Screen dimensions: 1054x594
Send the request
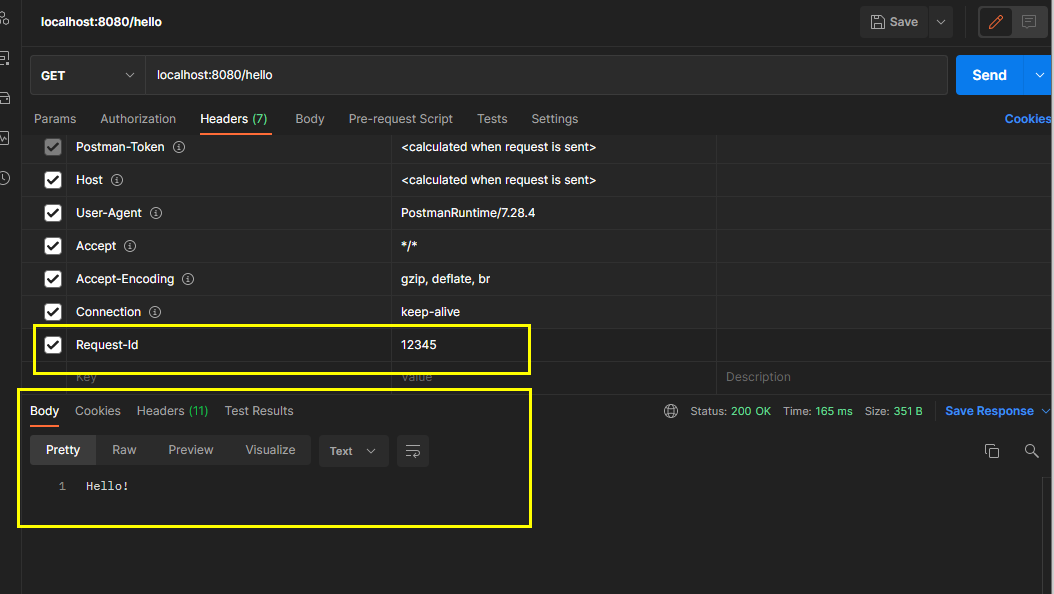click(989, 75)
